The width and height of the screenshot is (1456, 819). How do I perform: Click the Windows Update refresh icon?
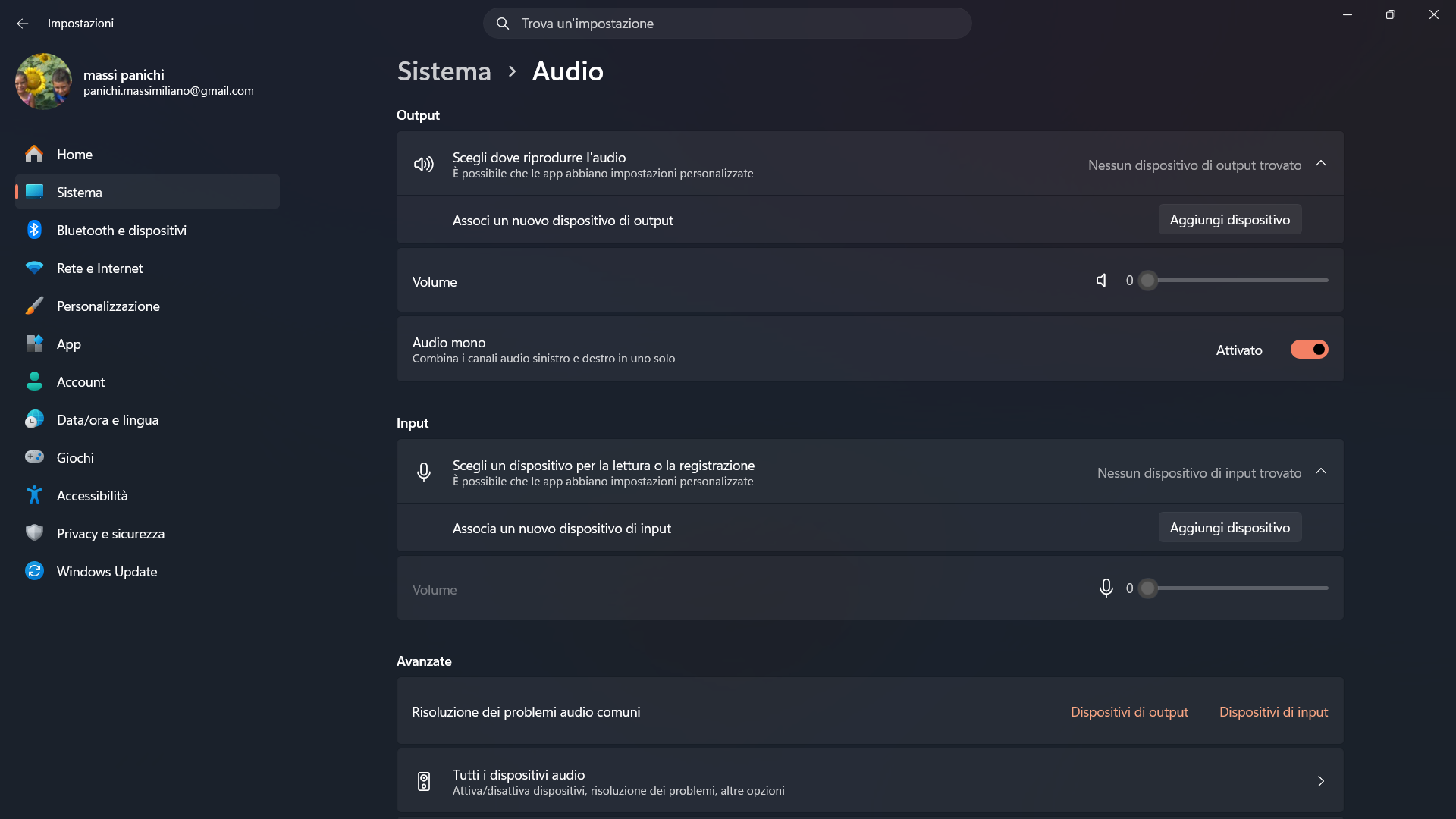34,571
